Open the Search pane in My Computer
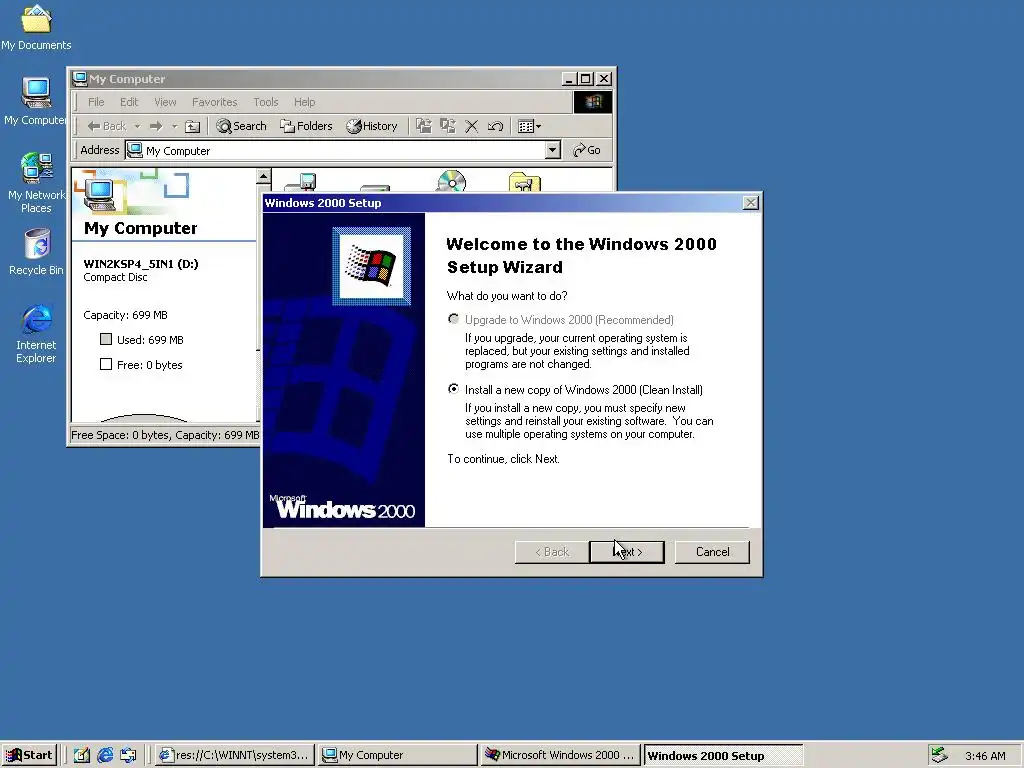This screenshot has height=768, width=1024. [242, 126]
